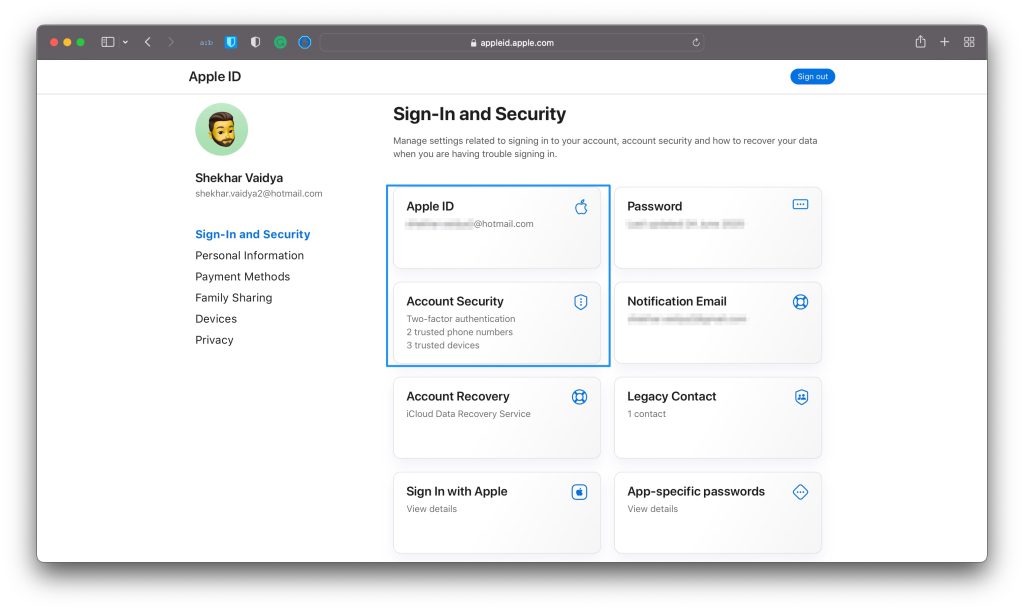This screenshot has height=611, width=1024.
Task: Click the Apple ID header title
Action: (215, 76)
